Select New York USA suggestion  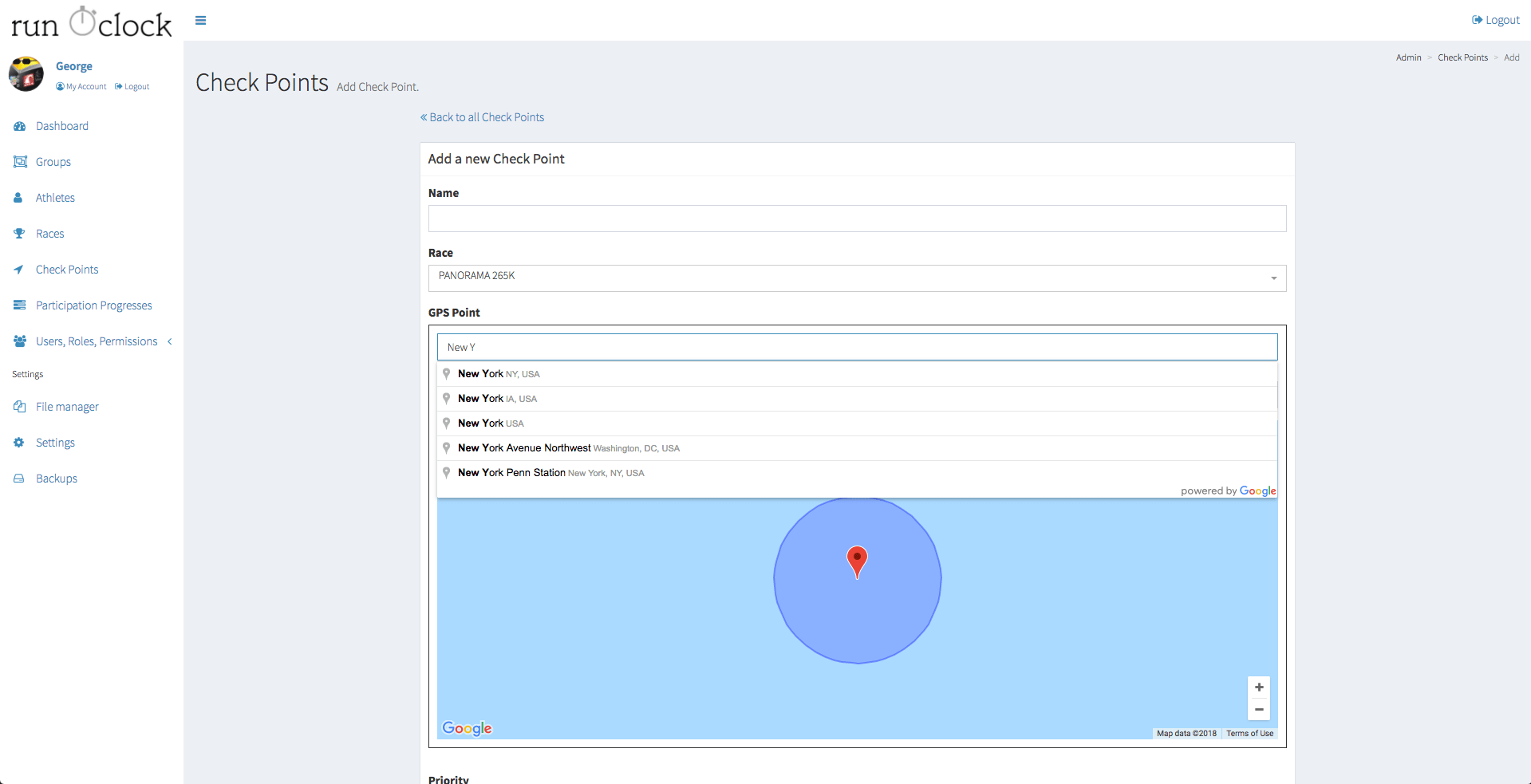857,424
